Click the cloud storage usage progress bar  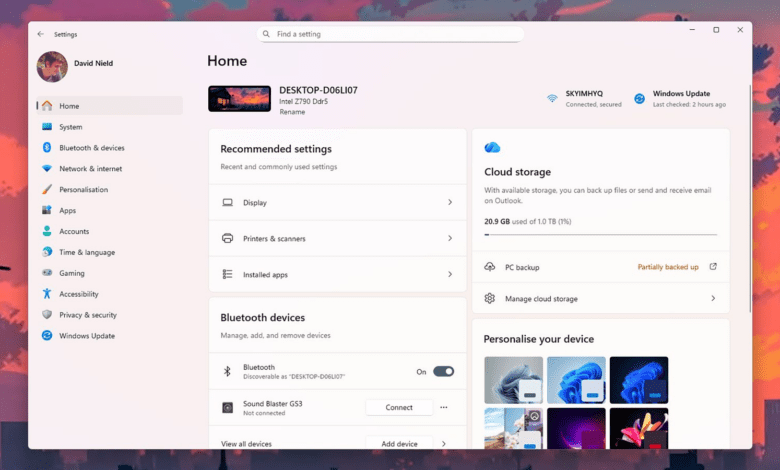click(x=600, y=234)
